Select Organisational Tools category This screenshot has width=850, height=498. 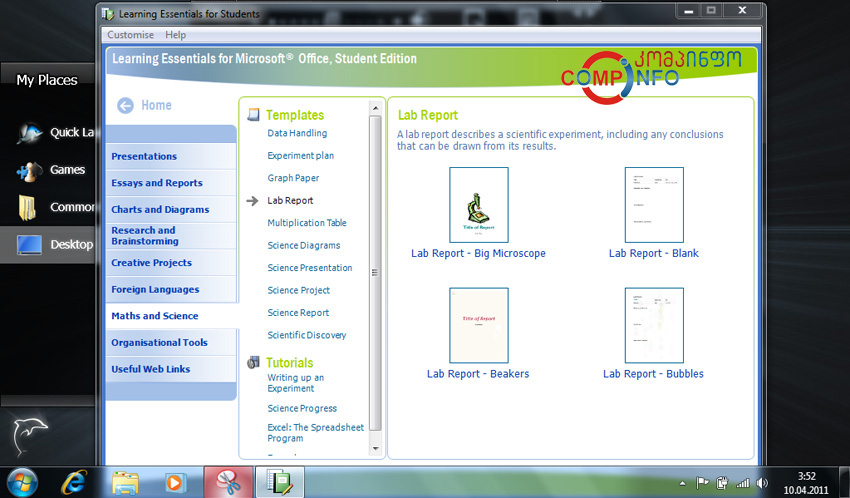[x=171, y=342]
